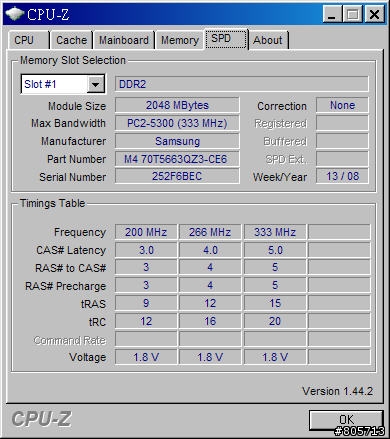Click CAS# Latency value 5.0

[275, 250]
